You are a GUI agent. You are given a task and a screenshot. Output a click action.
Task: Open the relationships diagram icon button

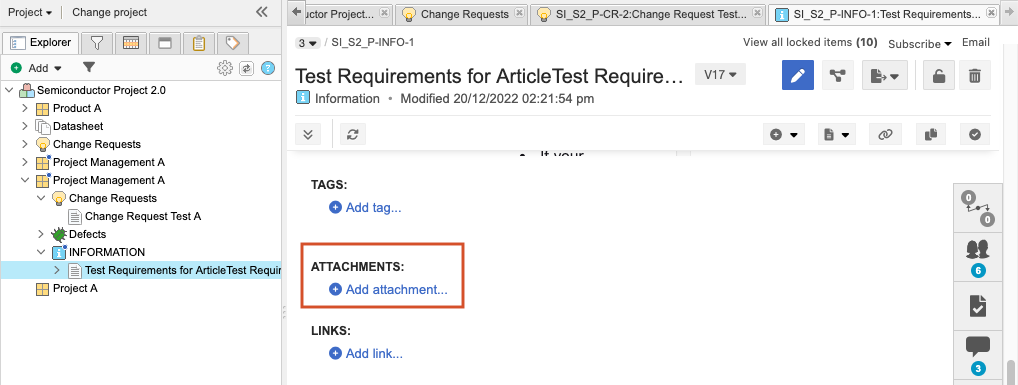838,75
